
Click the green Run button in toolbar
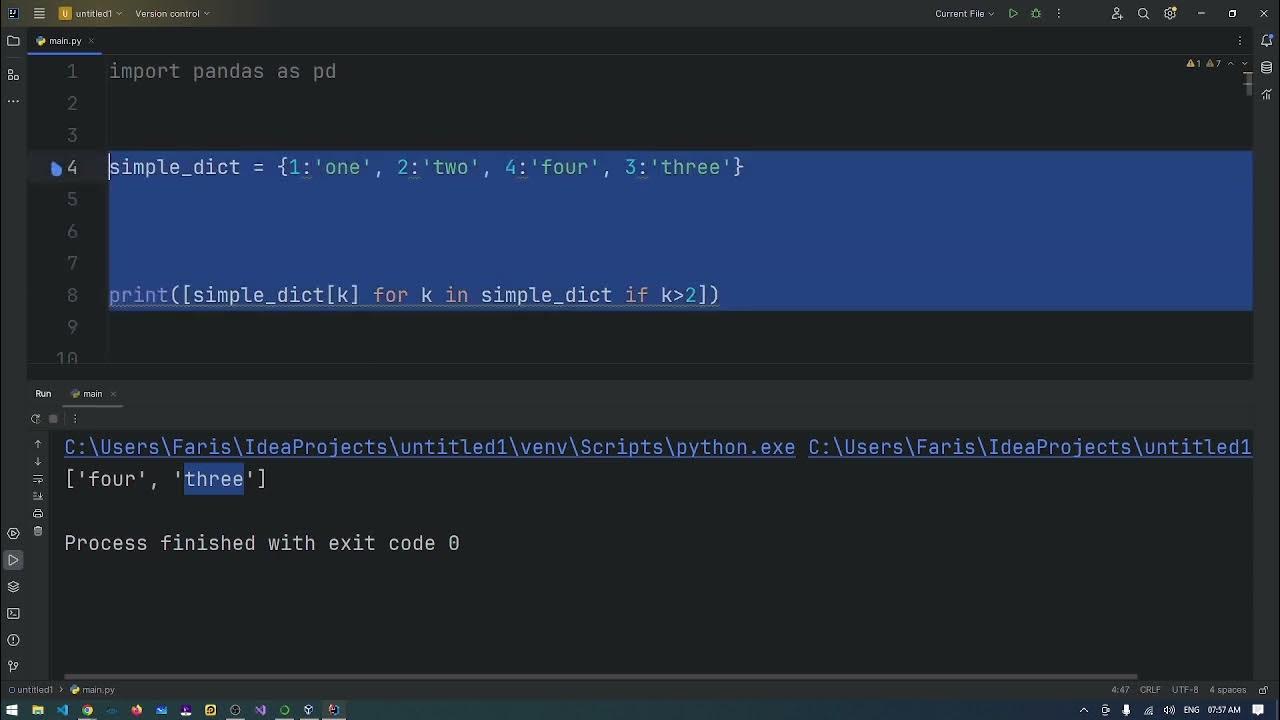[1013, 14]
